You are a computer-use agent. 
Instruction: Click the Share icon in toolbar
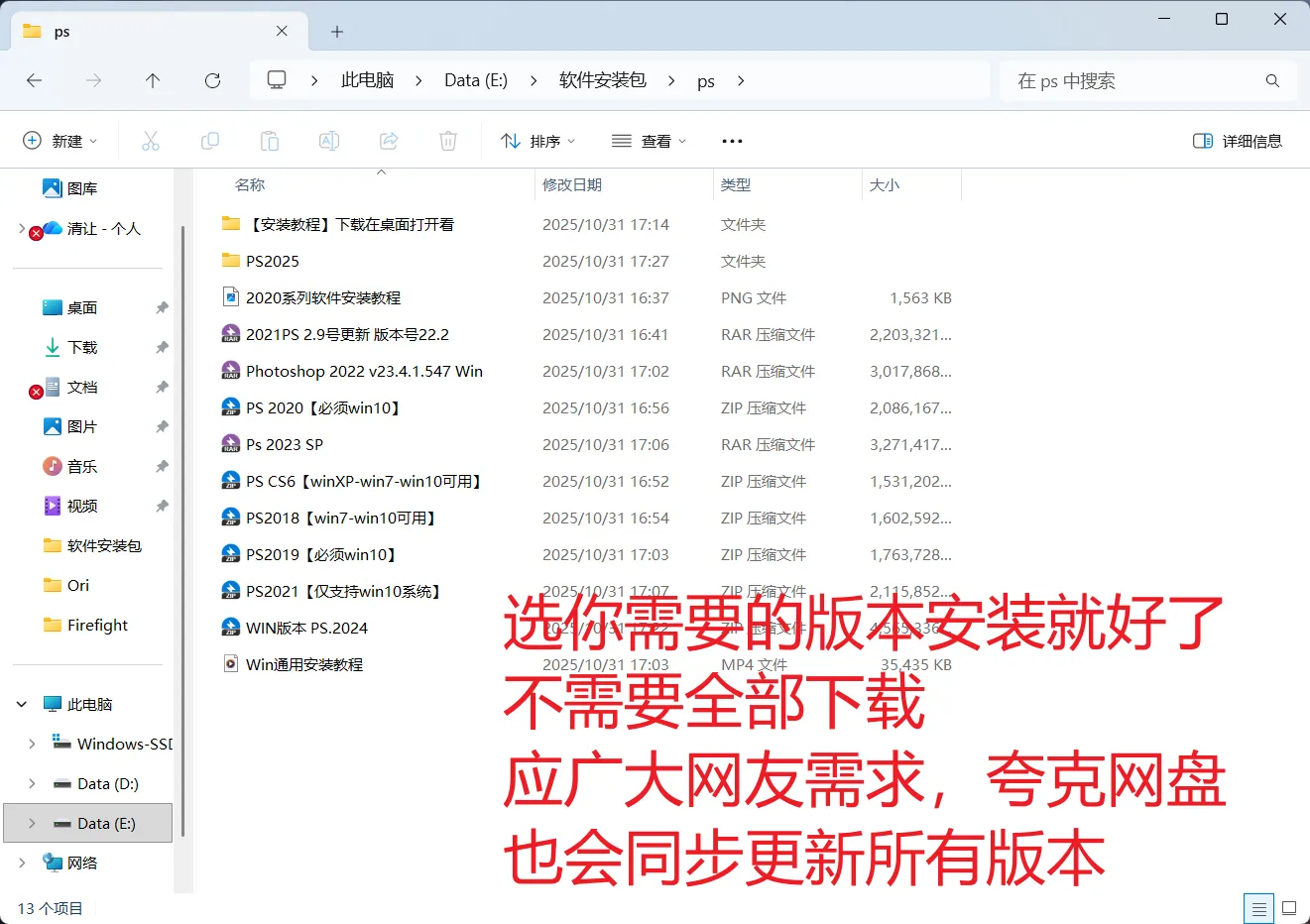[389, 141]
